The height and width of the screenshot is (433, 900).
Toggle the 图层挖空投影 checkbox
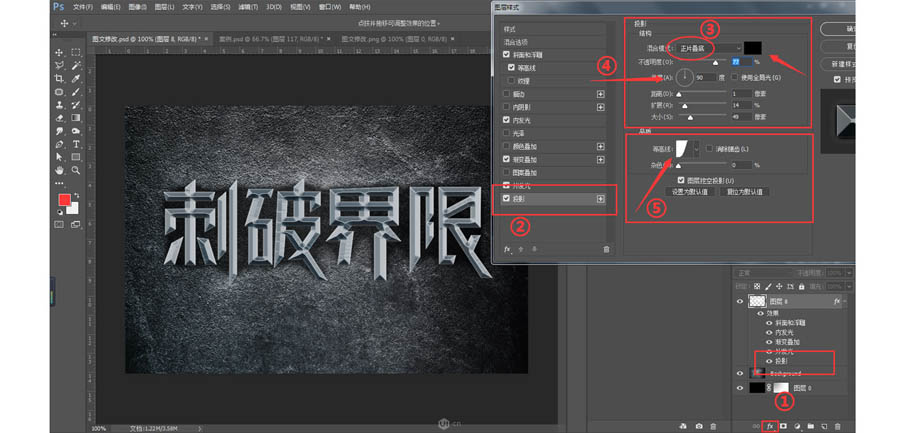pos(681,180)
